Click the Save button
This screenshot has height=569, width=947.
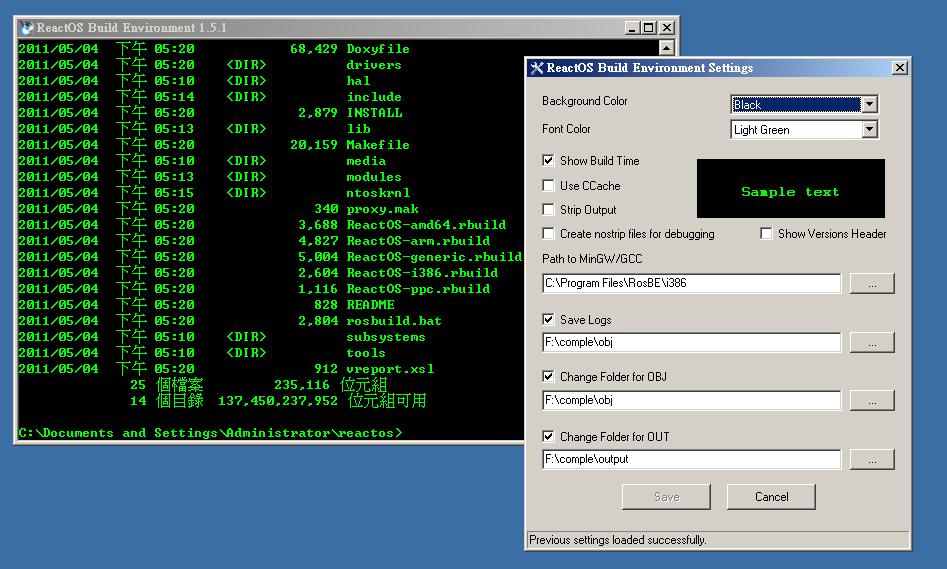666,497
